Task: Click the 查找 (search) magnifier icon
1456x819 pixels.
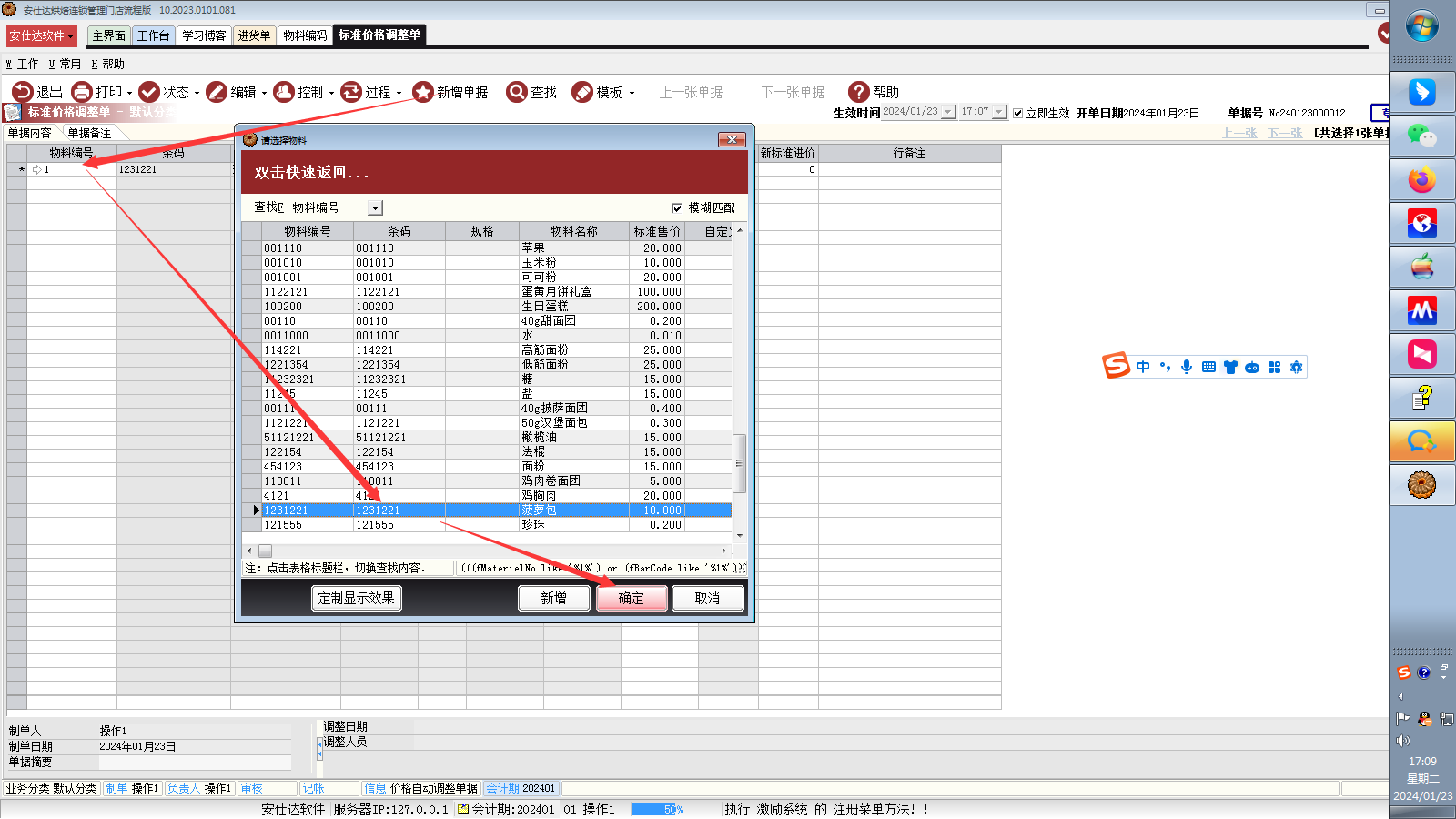Action: 517,92
